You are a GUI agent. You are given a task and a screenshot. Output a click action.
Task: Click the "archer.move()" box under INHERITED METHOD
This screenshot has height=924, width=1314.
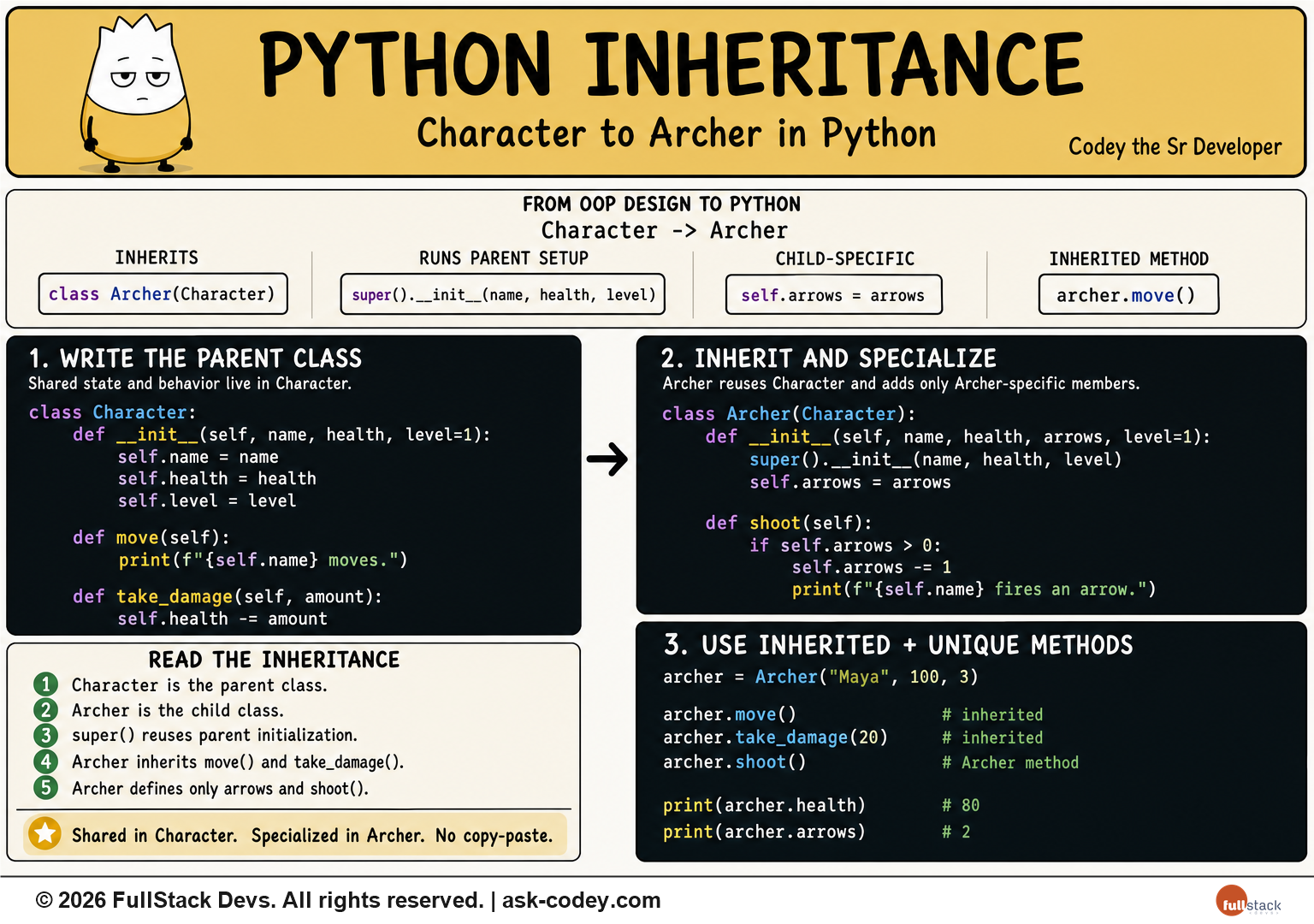click(1128, 295)
